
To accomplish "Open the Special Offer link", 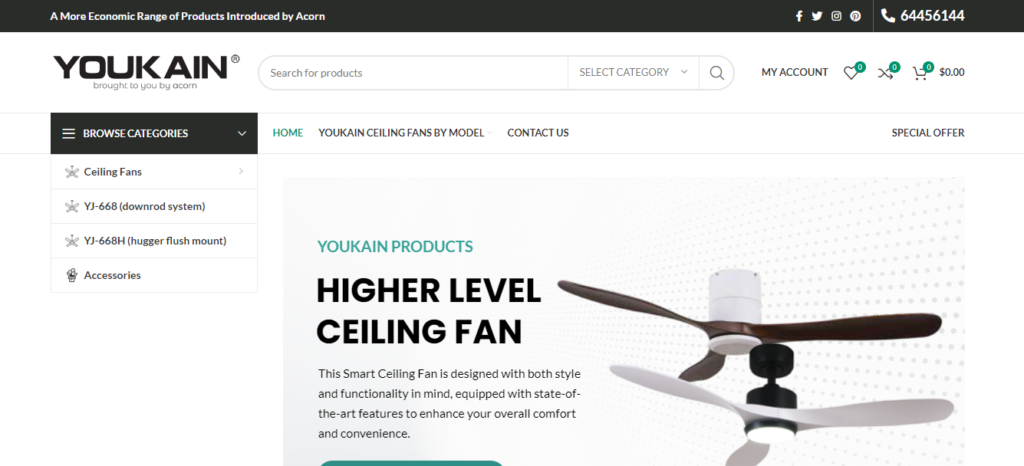I will [x=928, y=133].
